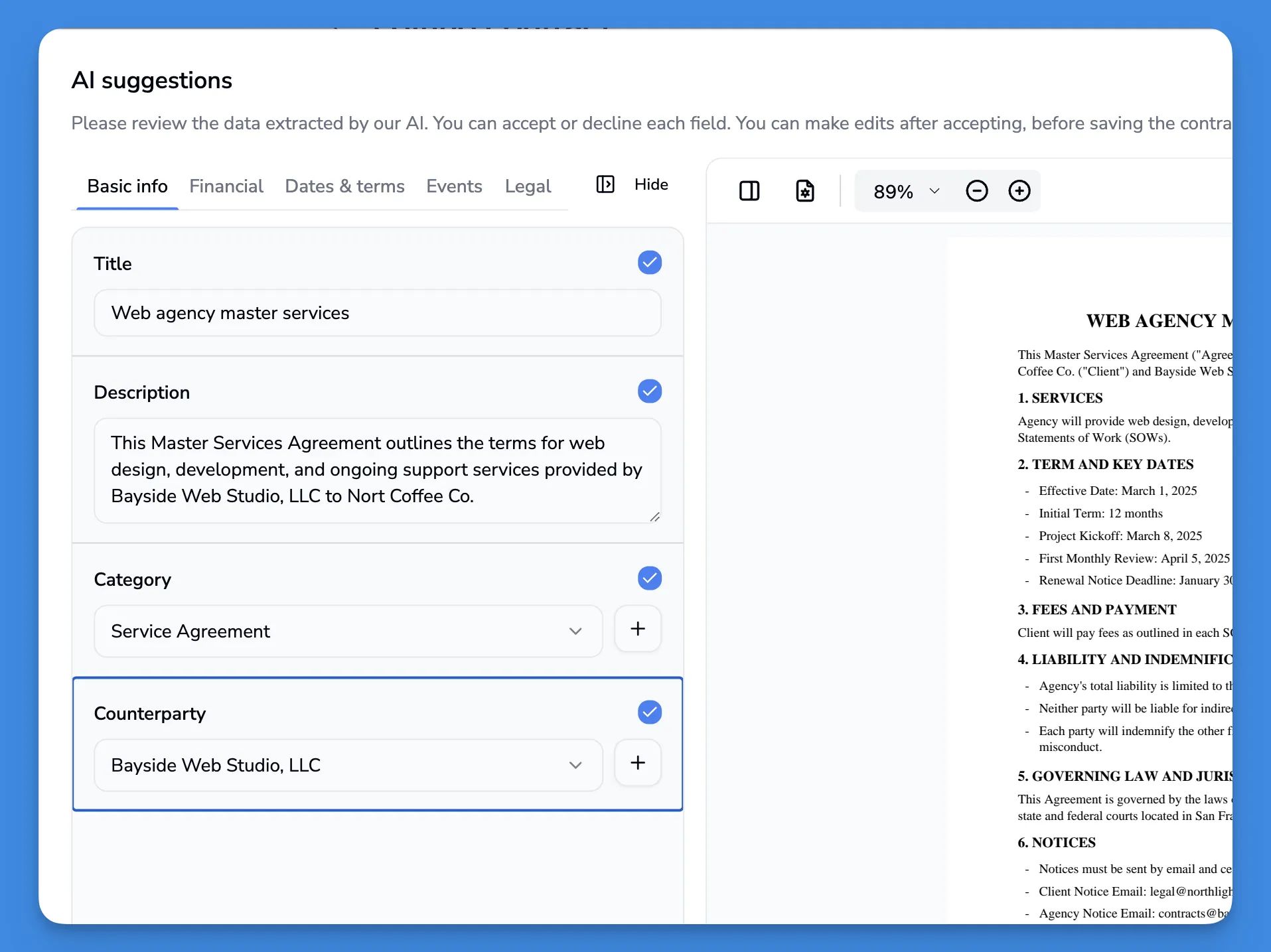Open the Dates & terms tab
This screenshot has width=1271, height=952.
click(344, 186)
